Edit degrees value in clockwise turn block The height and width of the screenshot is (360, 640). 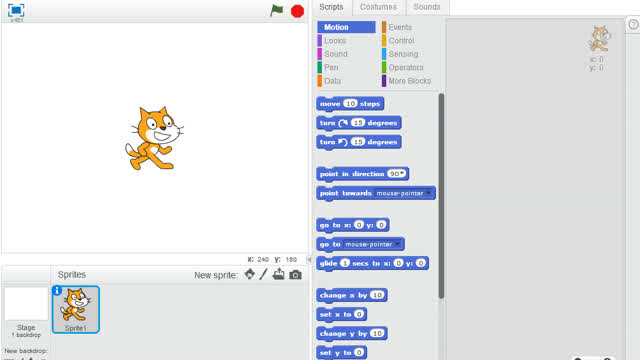pos(358,123)
